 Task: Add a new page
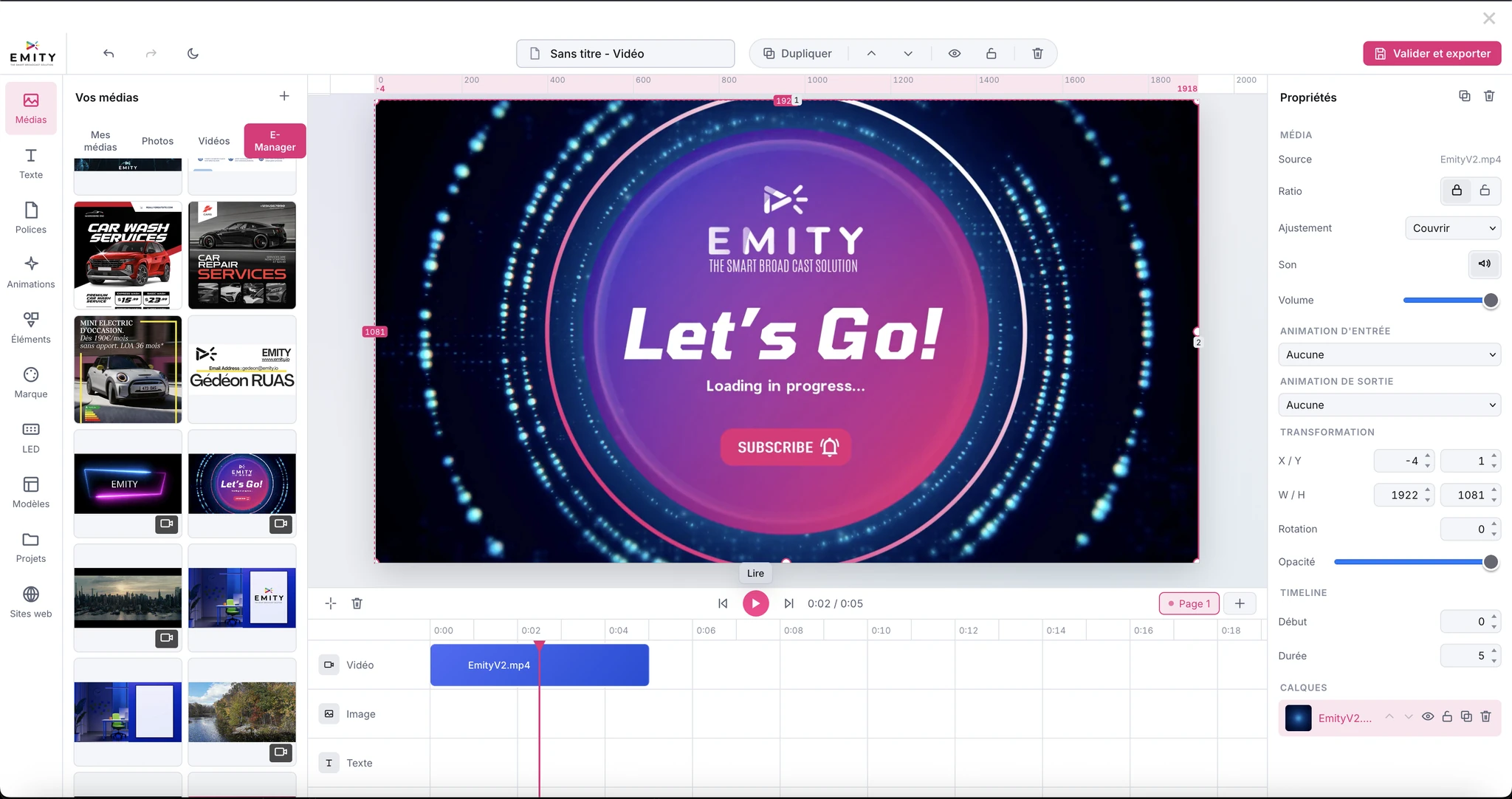tap(1240, 603)
